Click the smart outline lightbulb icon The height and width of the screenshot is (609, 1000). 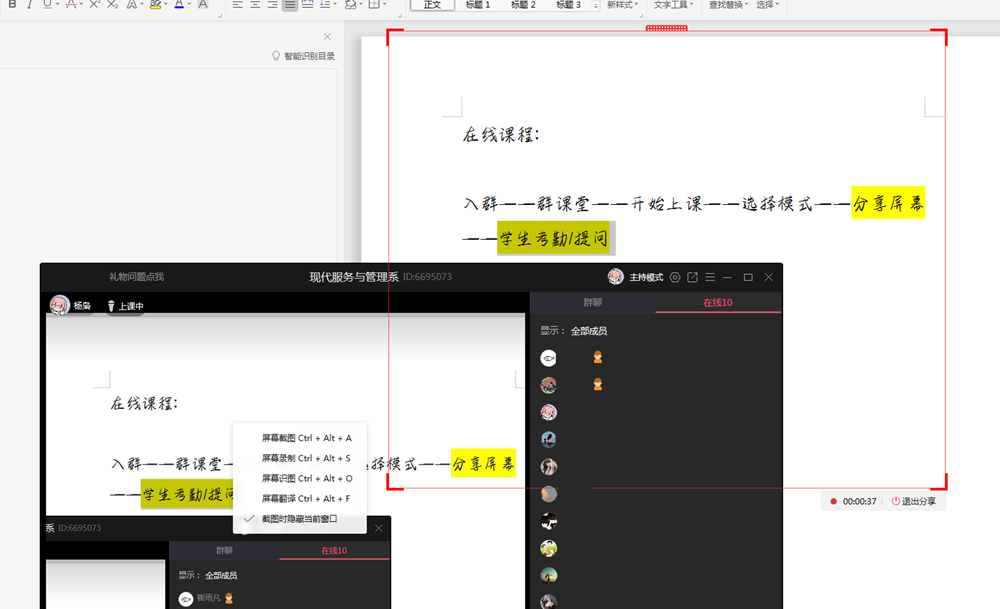point(276,57)
